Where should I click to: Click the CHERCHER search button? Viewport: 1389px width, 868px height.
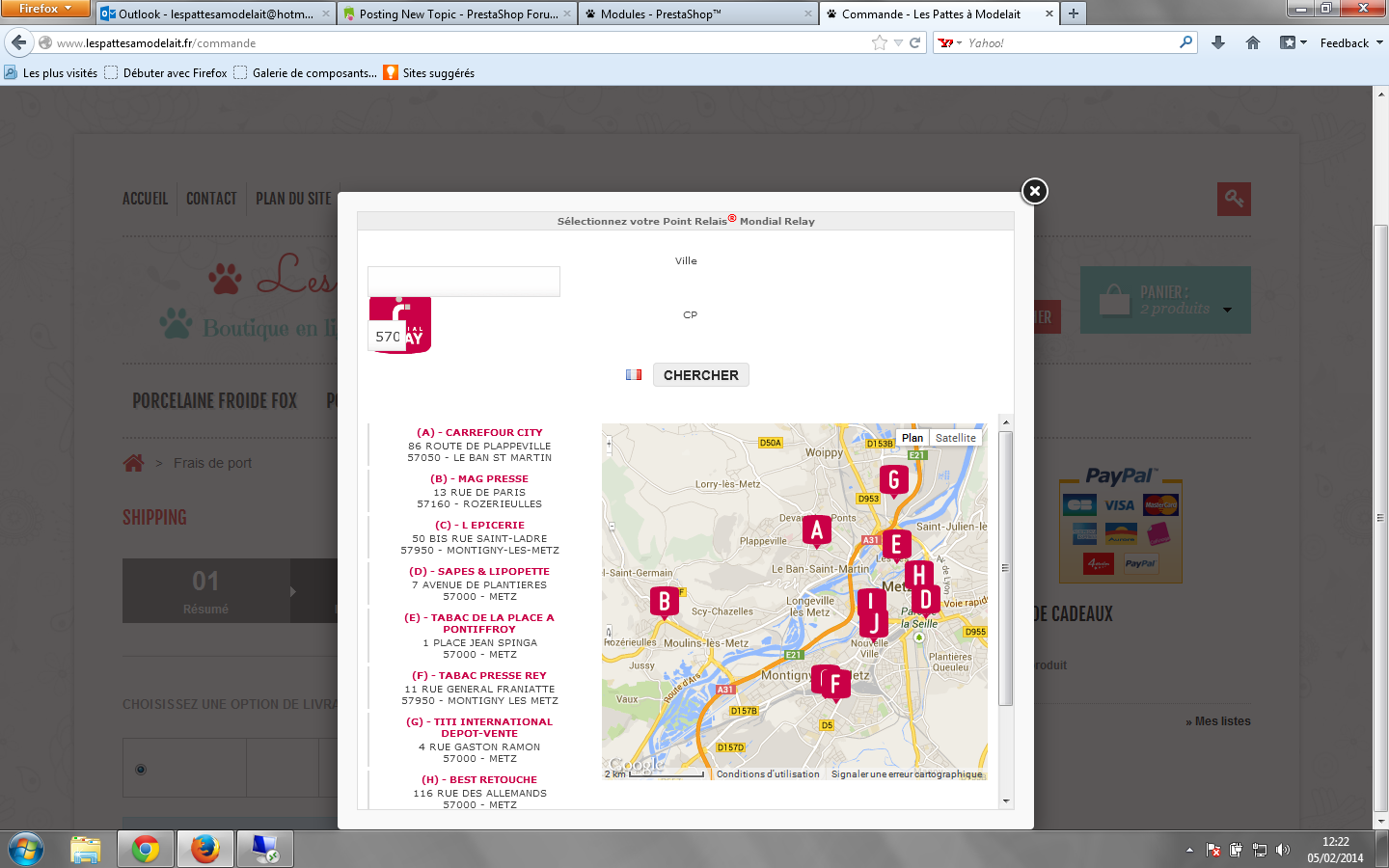[x=701, y=375]
